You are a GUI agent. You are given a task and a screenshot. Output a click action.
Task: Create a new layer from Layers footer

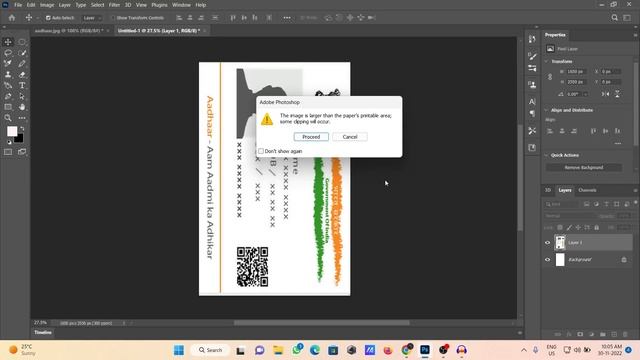pos(614,334)
